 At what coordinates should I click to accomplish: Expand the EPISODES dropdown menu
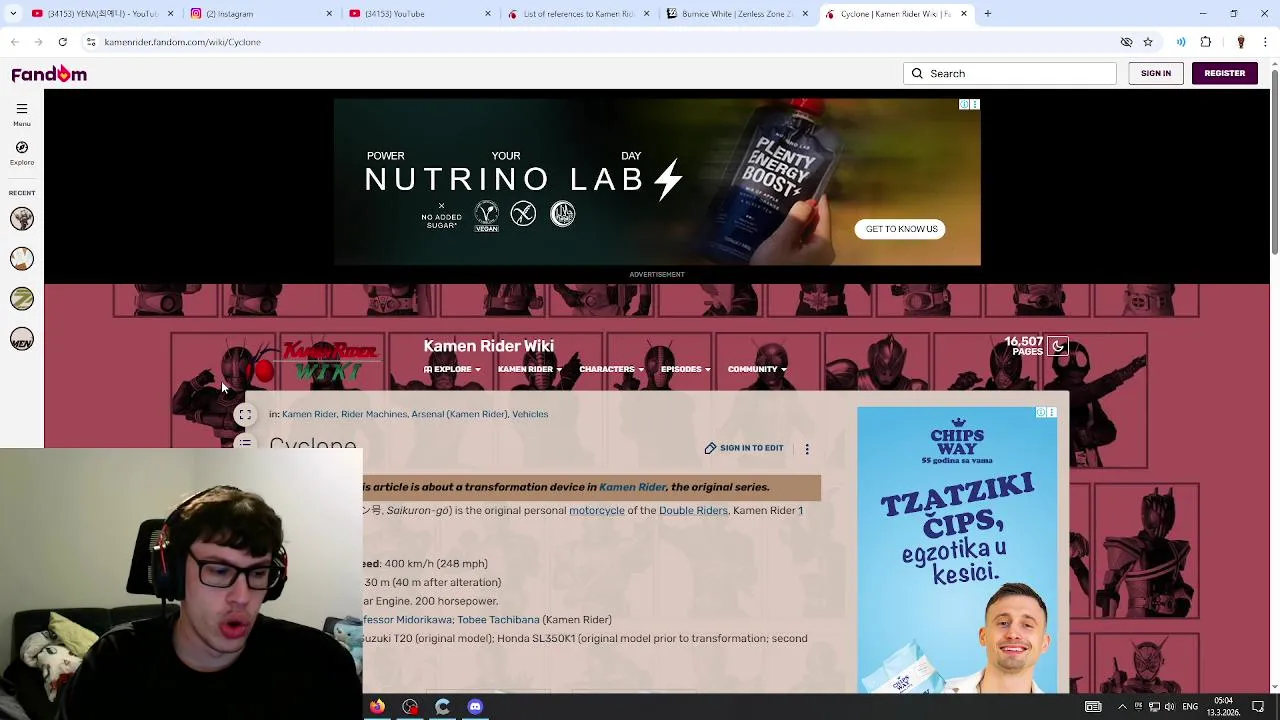tap(685, 370)
